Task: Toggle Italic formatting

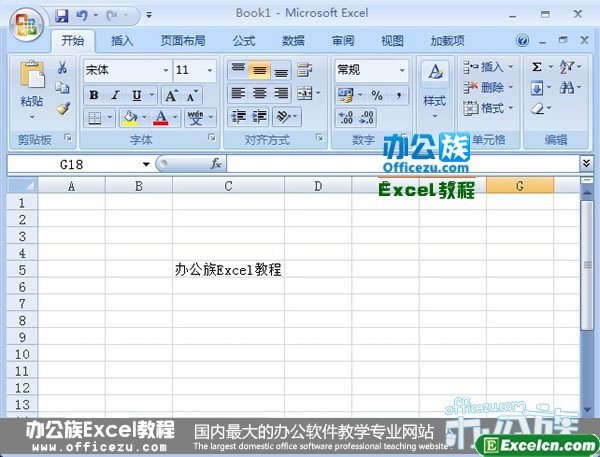Action: 115,96
